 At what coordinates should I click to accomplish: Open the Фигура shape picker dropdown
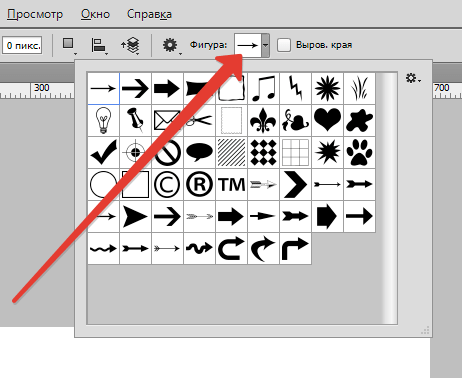pyautogui.click(x=265, y=45)
